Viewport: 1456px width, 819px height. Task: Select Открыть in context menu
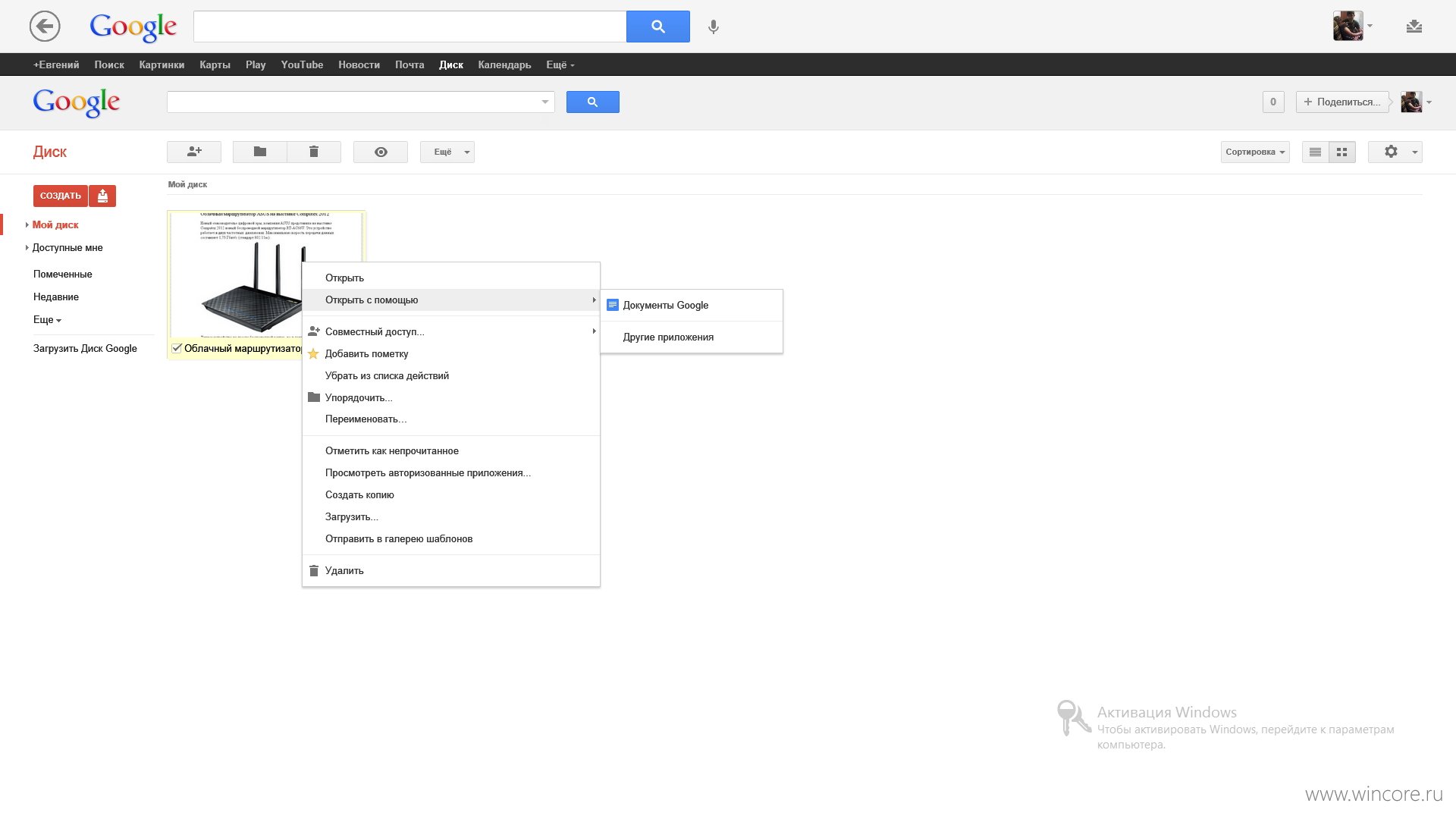click(x=451, y=278)
